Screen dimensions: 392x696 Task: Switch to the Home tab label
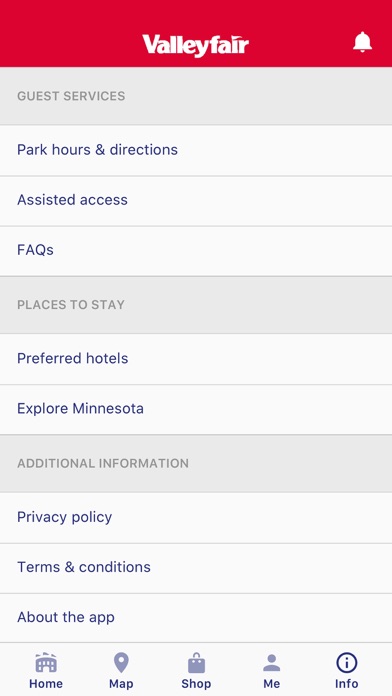(x=46, y=684)
